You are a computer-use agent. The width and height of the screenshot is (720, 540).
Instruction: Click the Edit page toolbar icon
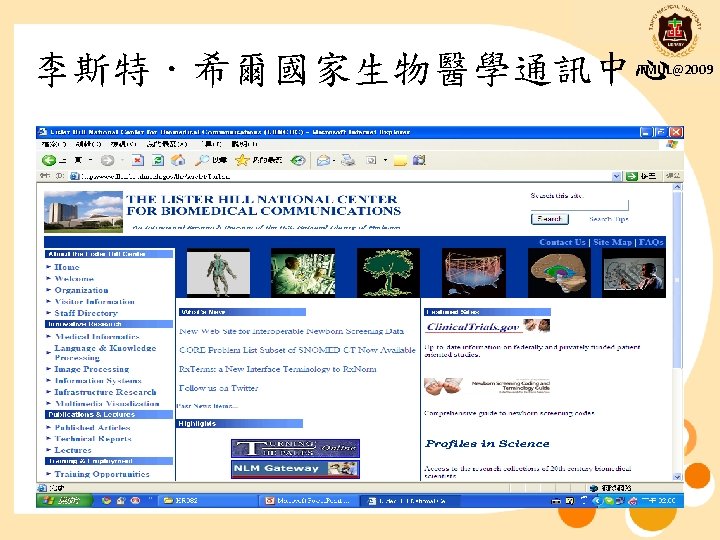pos(371,160)
